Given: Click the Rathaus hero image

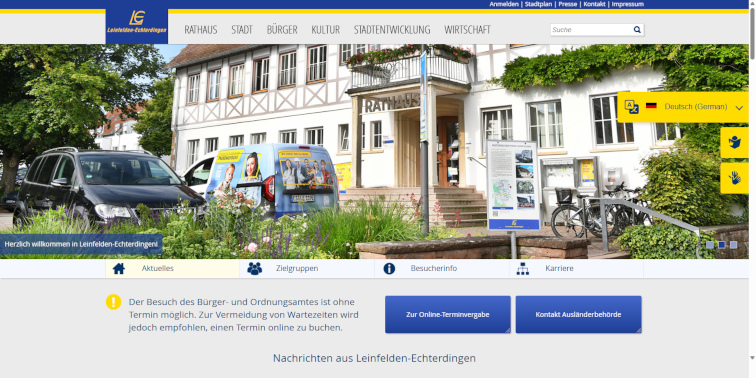Looking at the screenshot, I should [374, 151].
